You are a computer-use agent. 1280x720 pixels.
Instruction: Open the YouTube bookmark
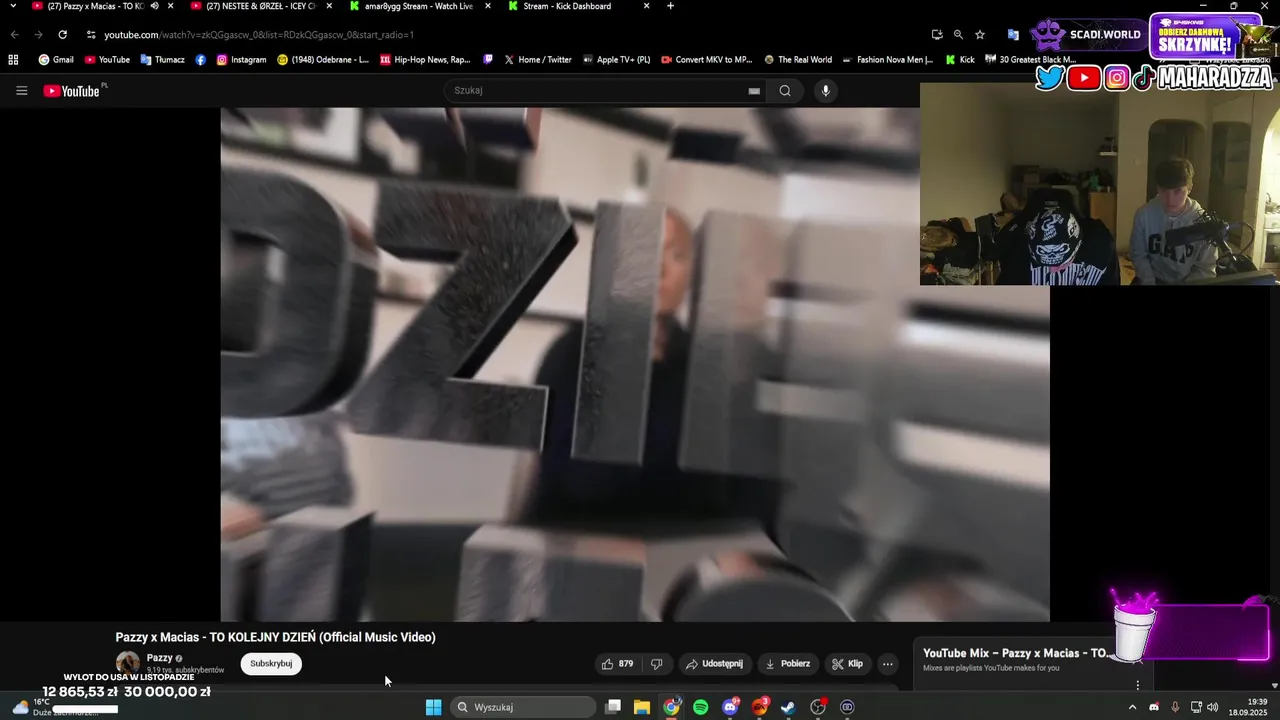(x=107, y=60)
